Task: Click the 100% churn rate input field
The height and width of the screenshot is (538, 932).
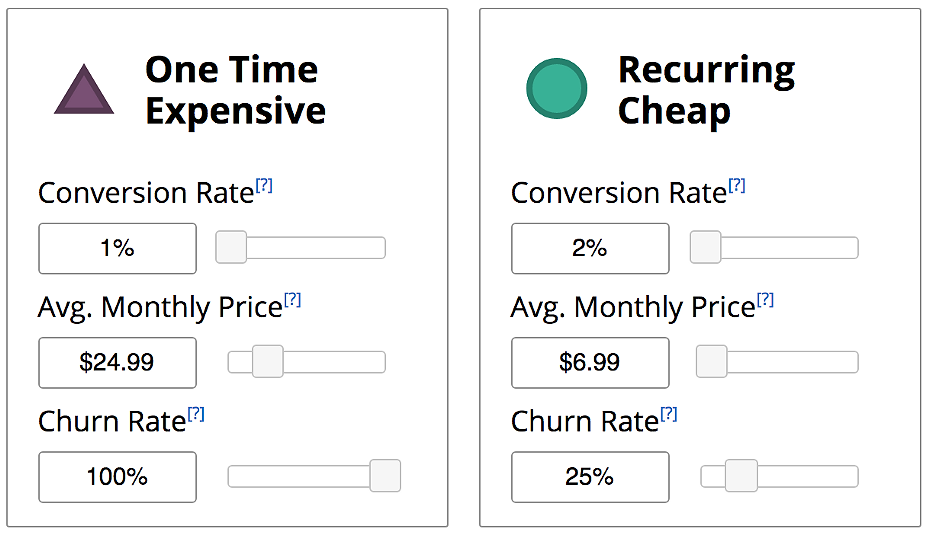Action: [x=118, y=477]
